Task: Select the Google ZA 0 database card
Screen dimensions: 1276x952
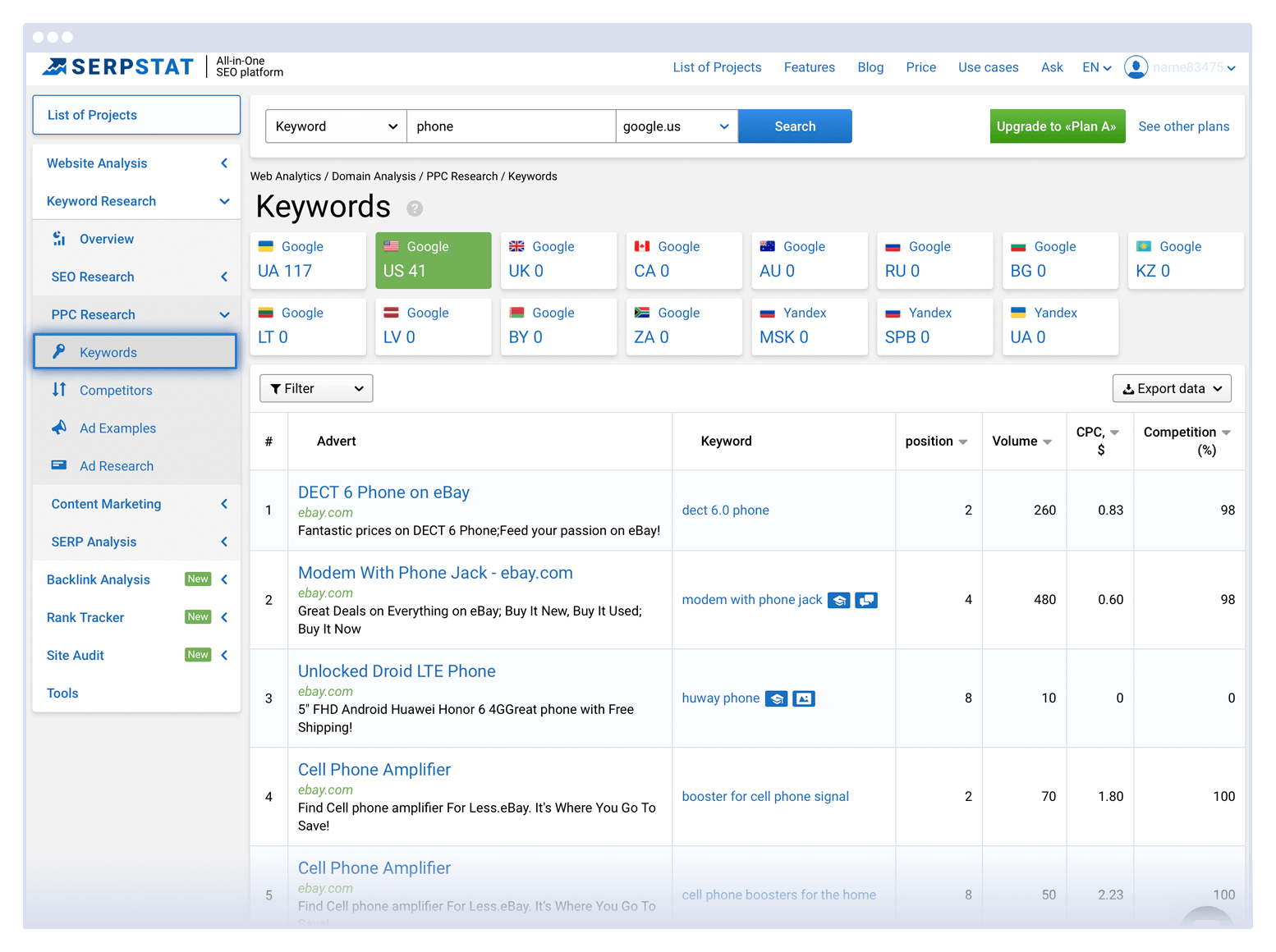Action: coord(684,327)
